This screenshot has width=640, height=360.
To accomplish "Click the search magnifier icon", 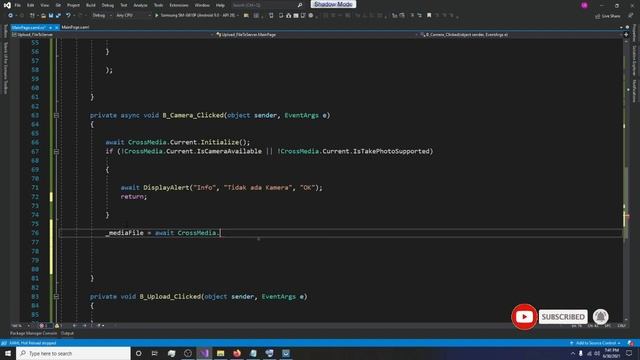I will point(300,5).
